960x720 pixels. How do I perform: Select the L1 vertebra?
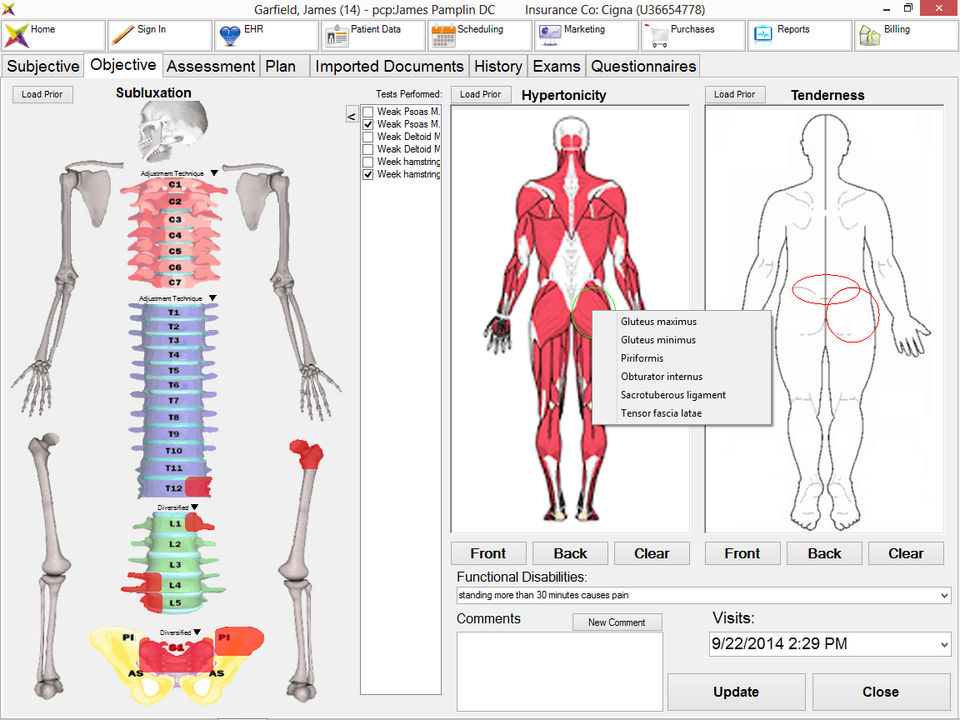174,523
